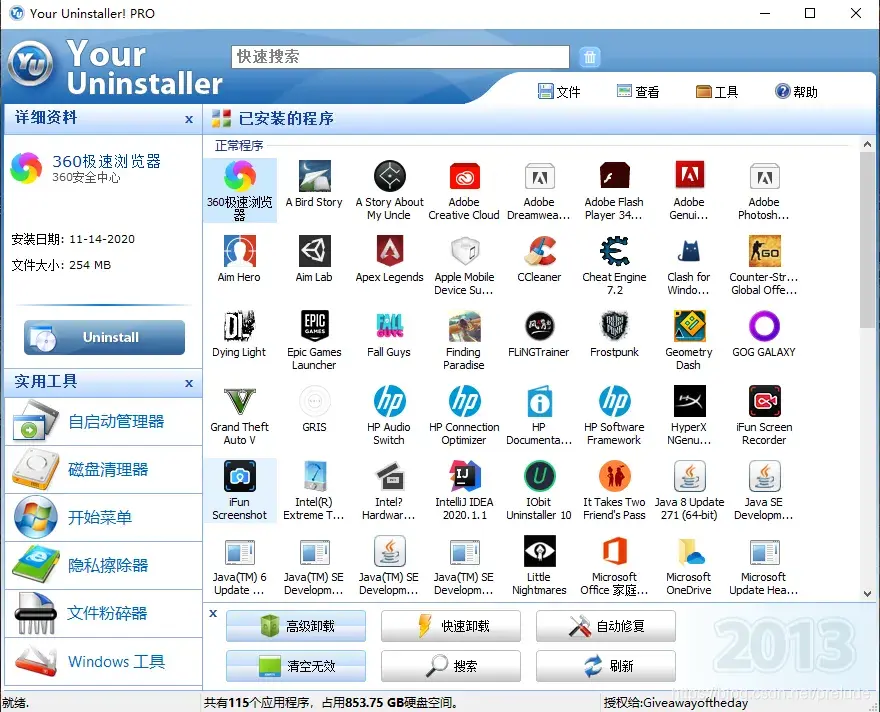Select FLiNGTrainer icon
This screenshot has width=880, height=712.
tap(539, 326)
